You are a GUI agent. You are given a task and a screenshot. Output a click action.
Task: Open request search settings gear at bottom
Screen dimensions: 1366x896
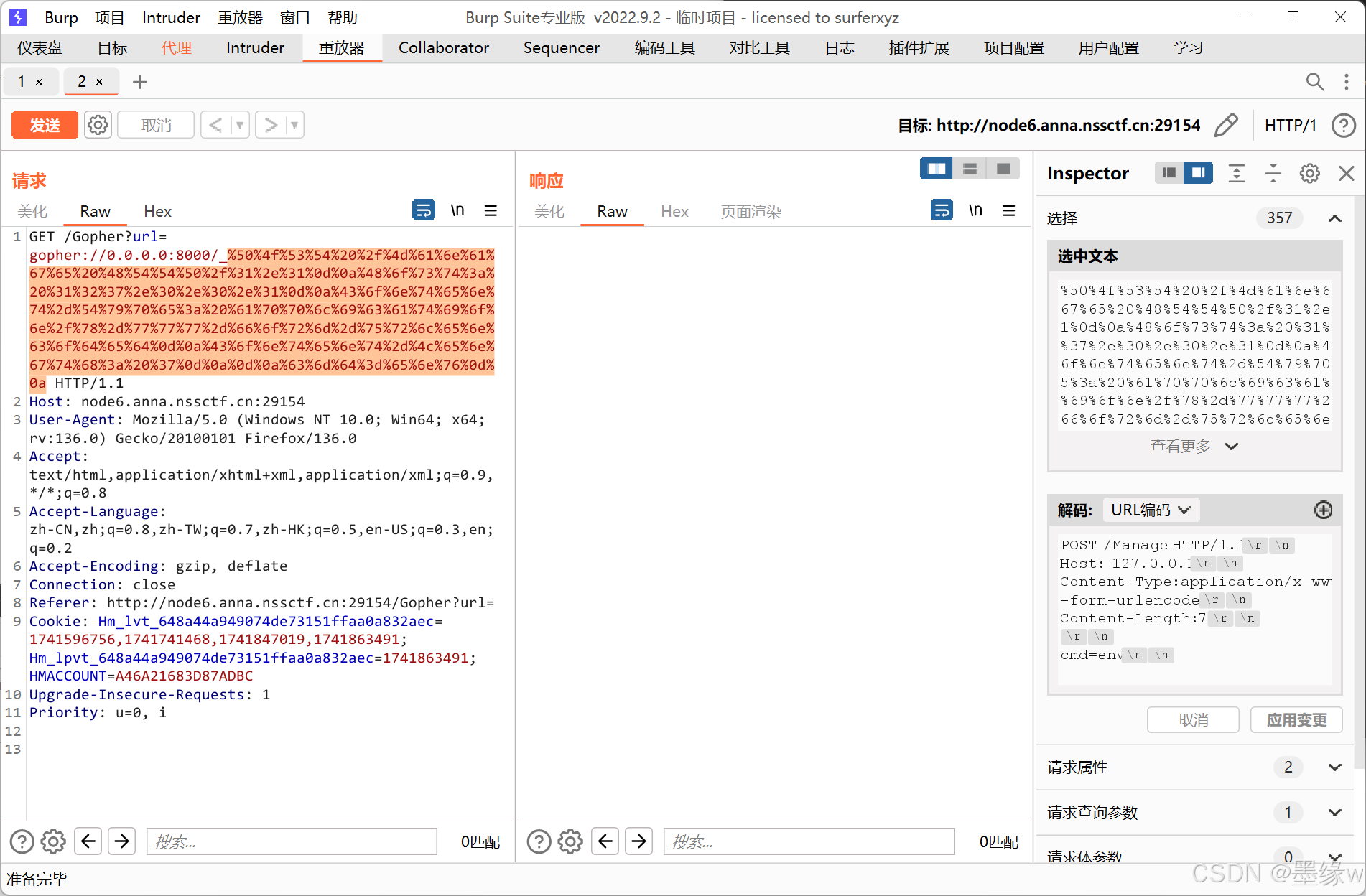(53, 841)
